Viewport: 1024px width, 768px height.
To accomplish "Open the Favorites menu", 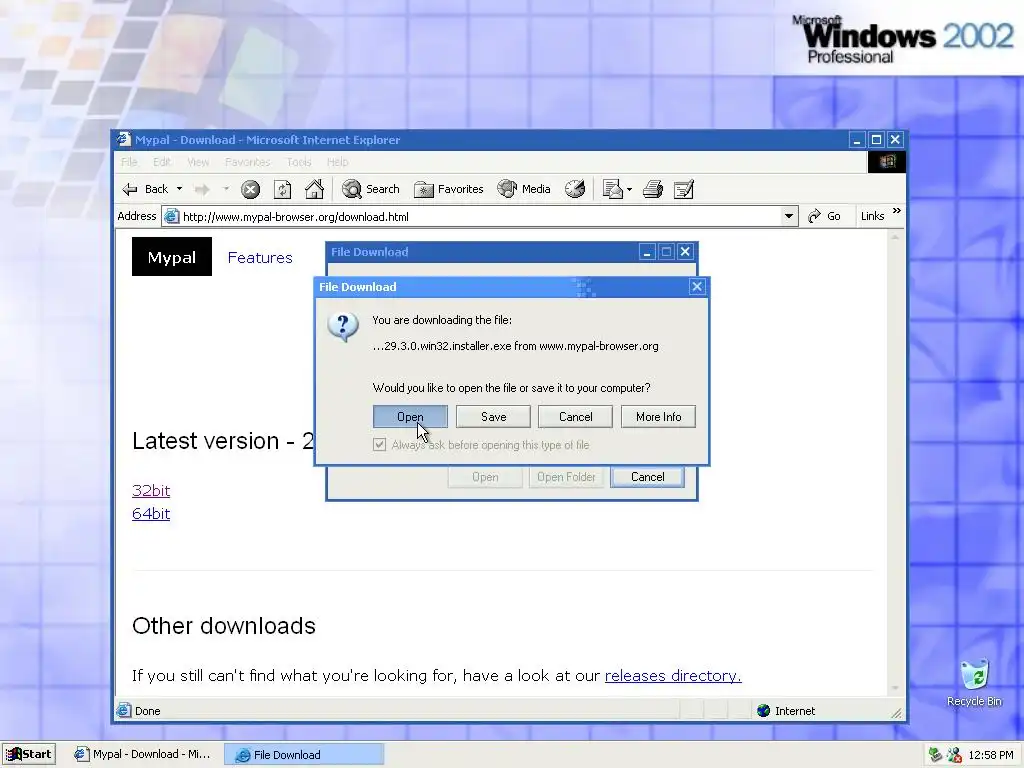I will 248,162.
